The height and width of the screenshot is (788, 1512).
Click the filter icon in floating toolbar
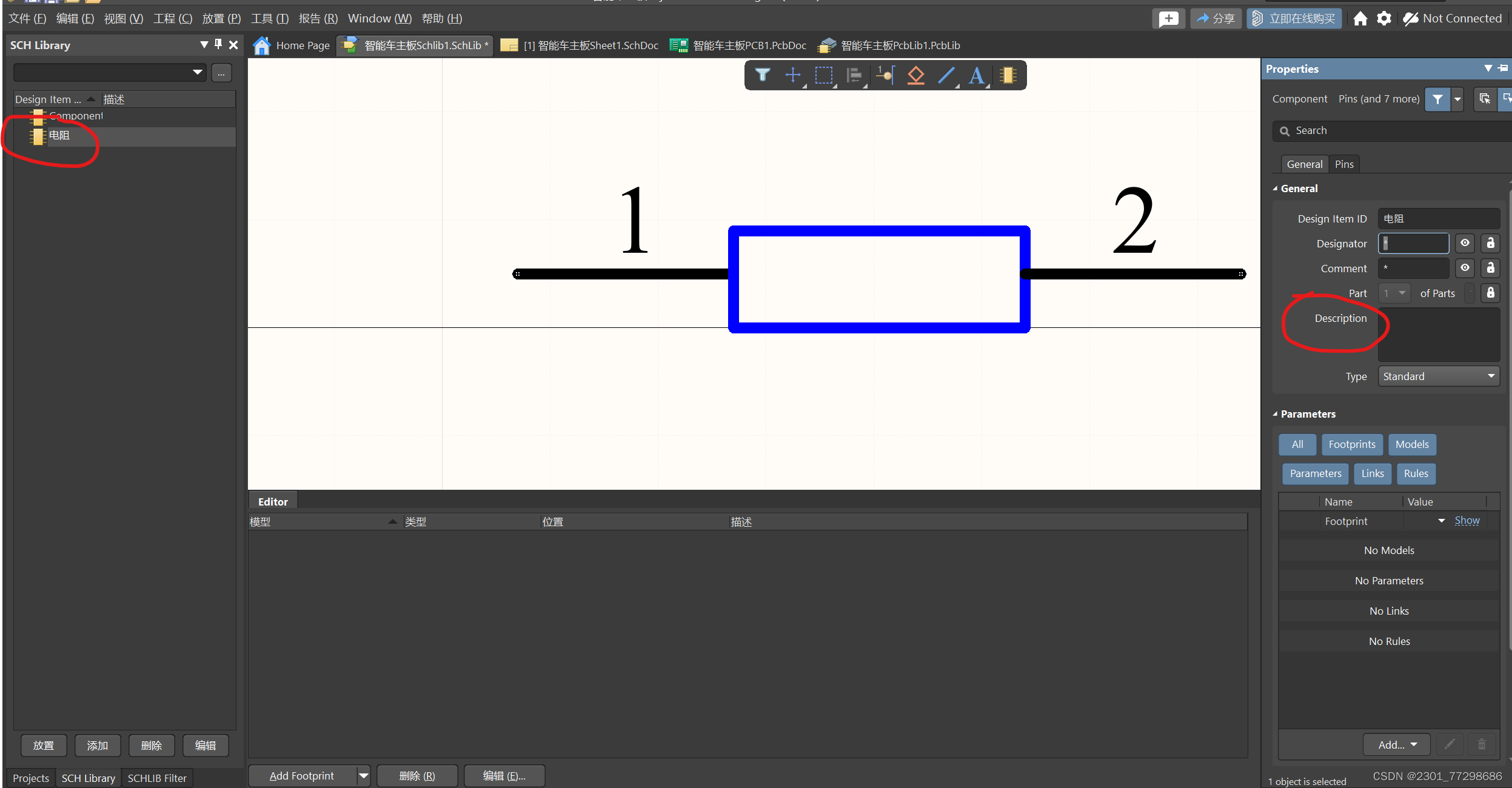click(x=763, y=75)
